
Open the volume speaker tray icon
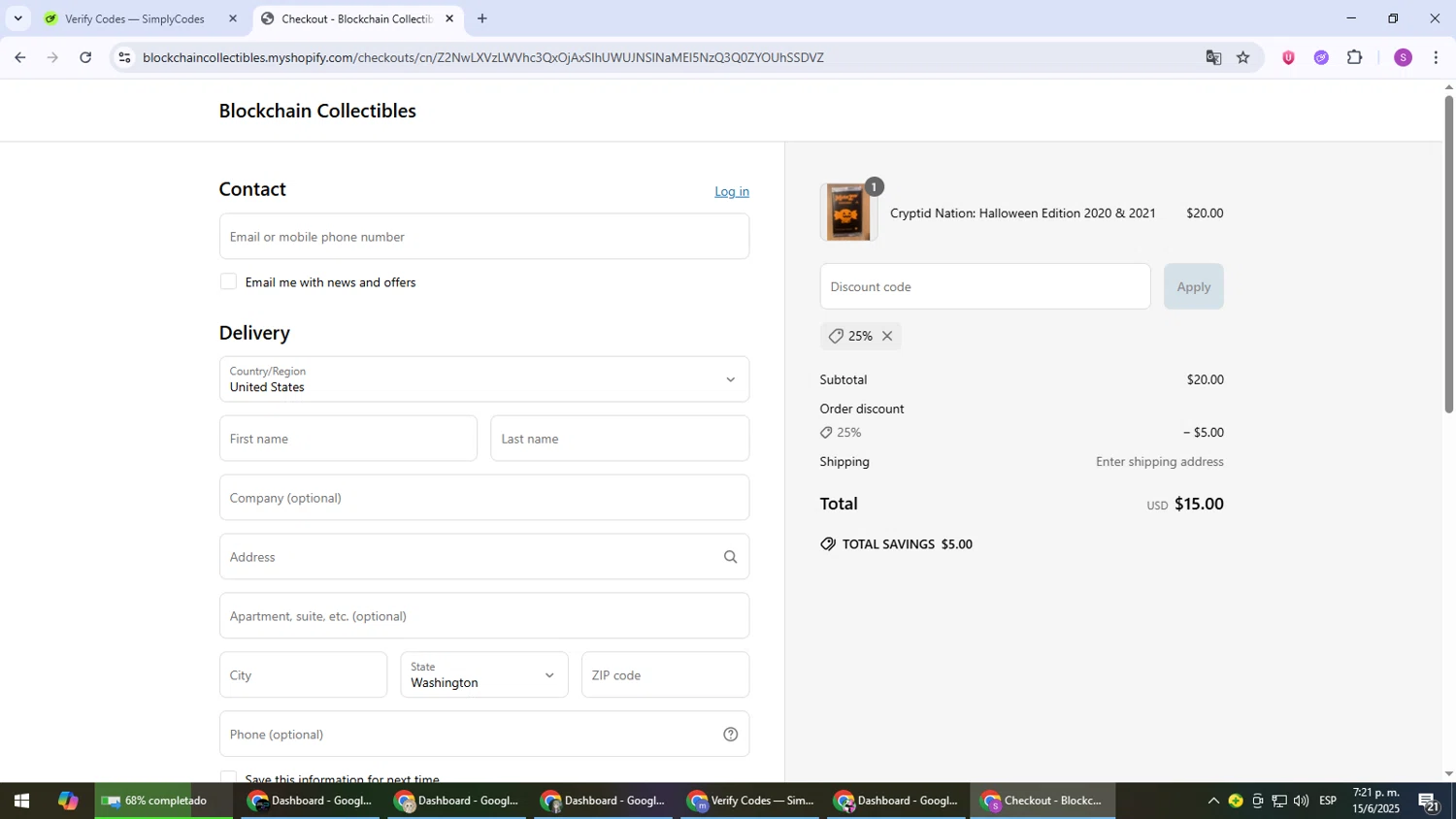click(1301, 802)
